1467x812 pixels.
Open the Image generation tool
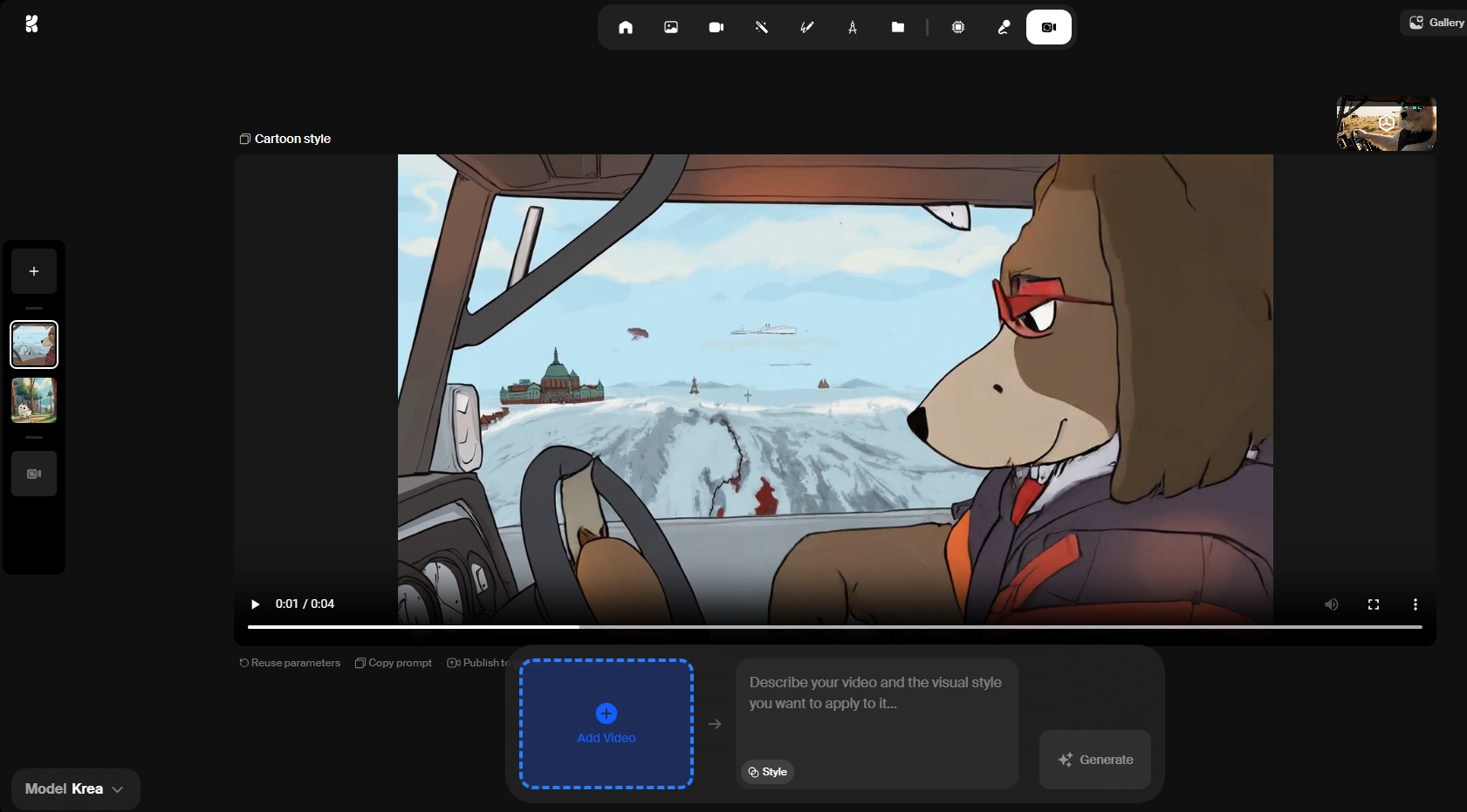671,27
